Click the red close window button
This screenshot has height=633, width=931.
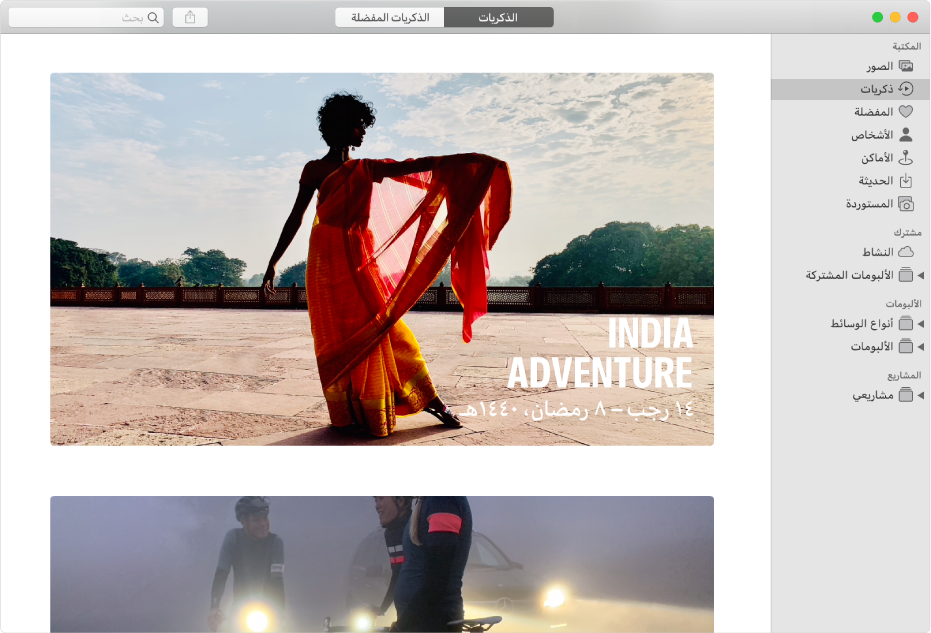913,17
